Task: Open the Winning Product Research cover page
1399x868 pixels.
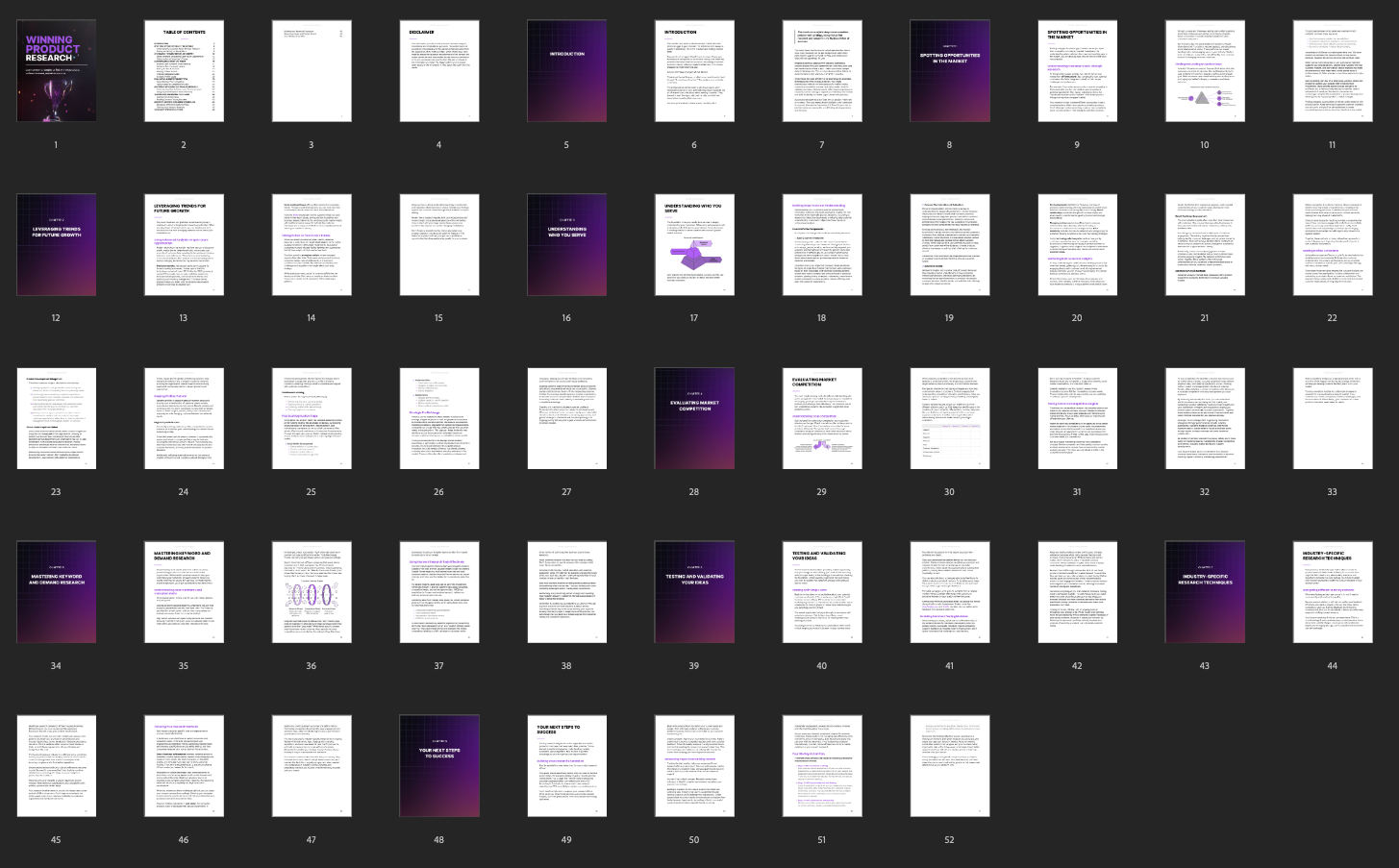Action: (56, 71)
